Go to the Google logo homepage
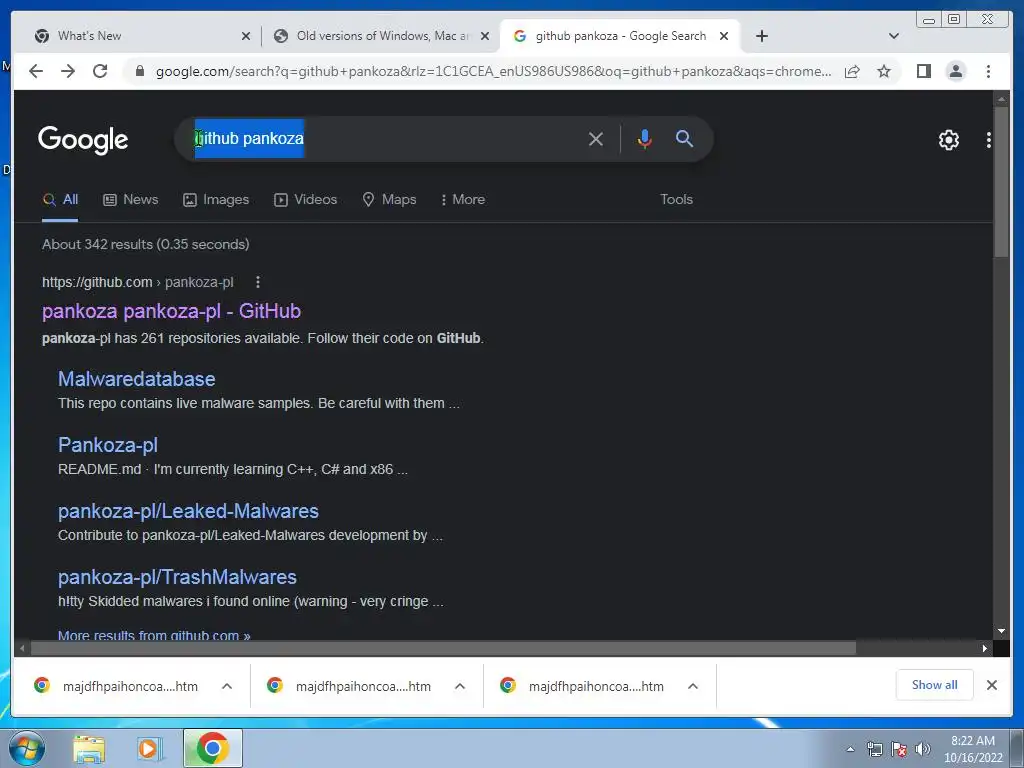Viewport: 1024px width, 768px height. (x=83, y=139)
